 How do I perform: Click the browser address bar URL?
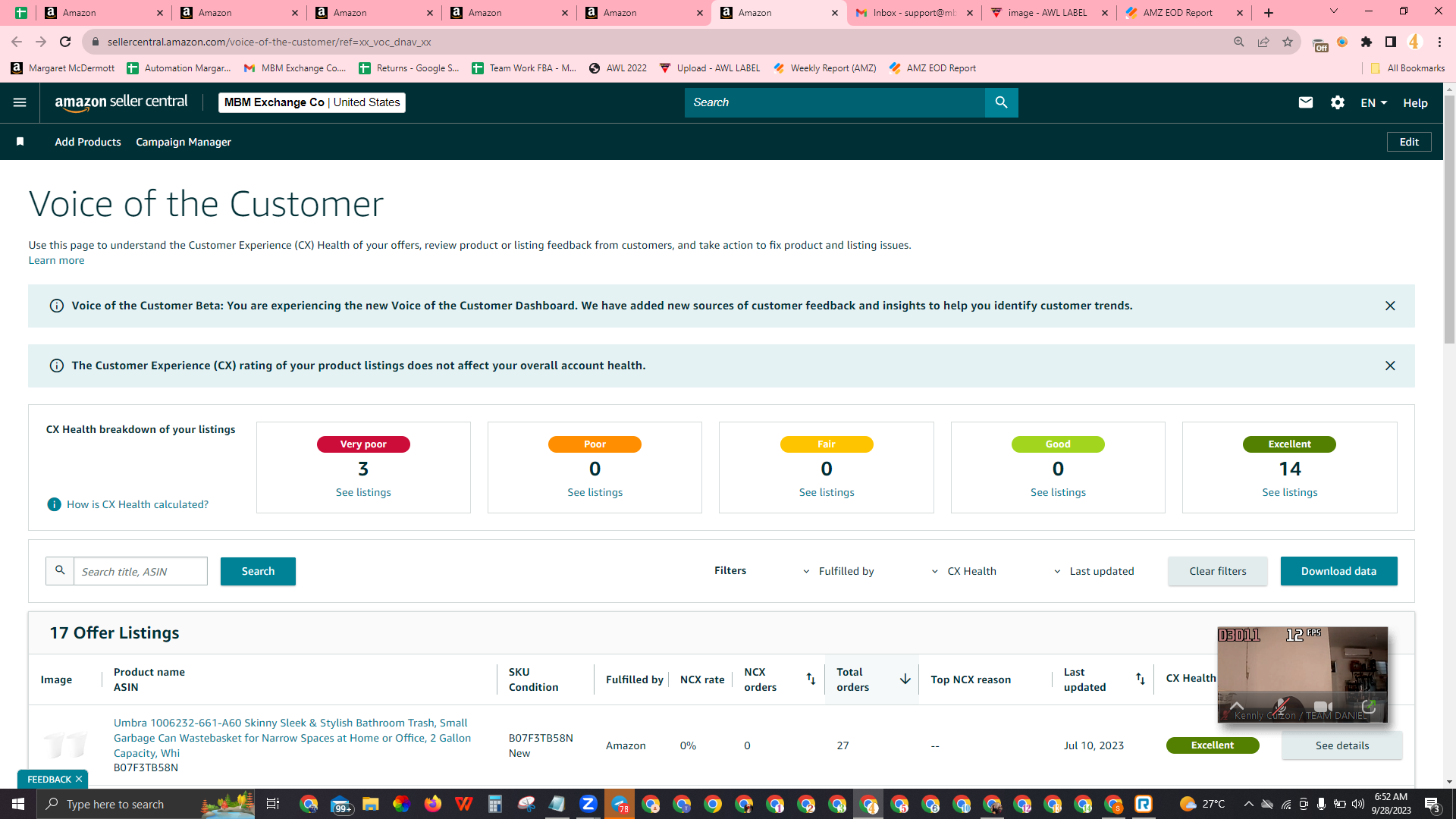pos(269,42)
